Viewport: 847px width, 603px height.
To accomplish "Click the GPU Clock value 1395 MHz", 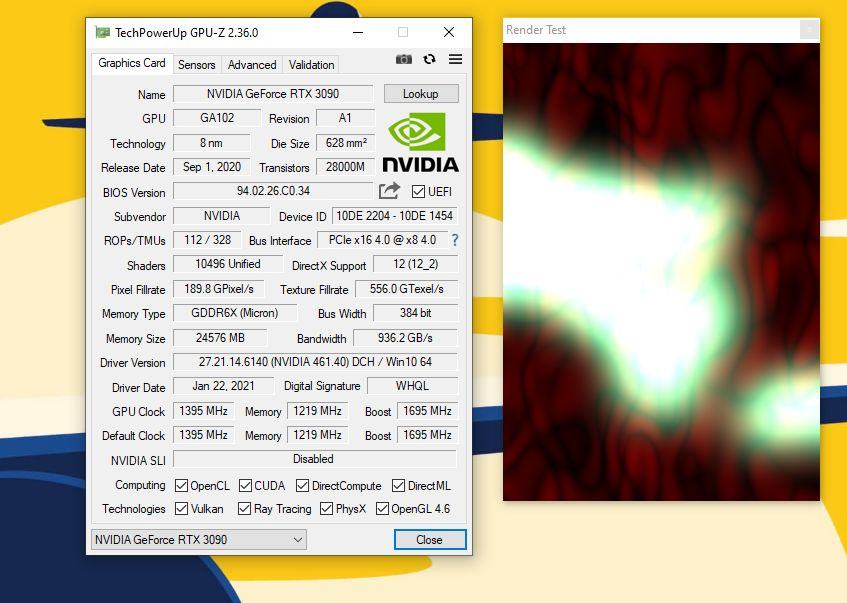I will (204, 411).
